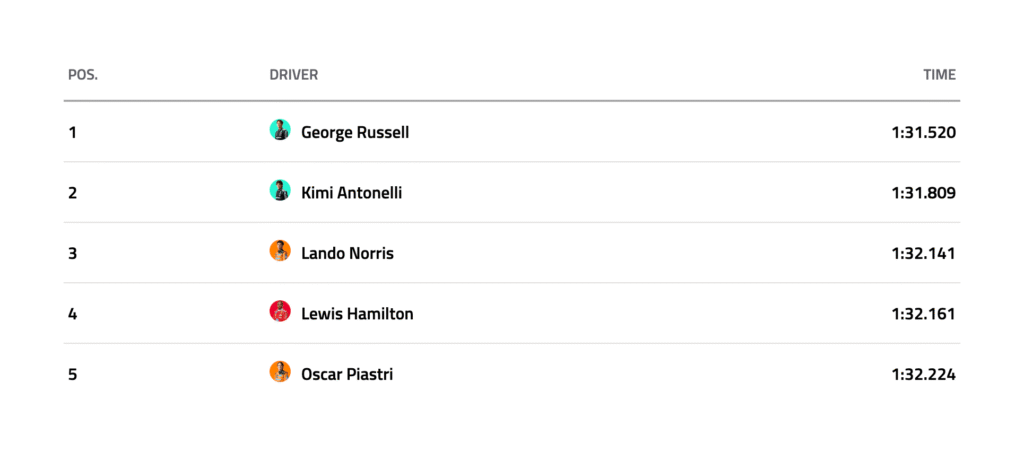Open Kimi Antonelli driver name link
Viewport: 1024px width, 451px height.
click(x=351, y=192)
